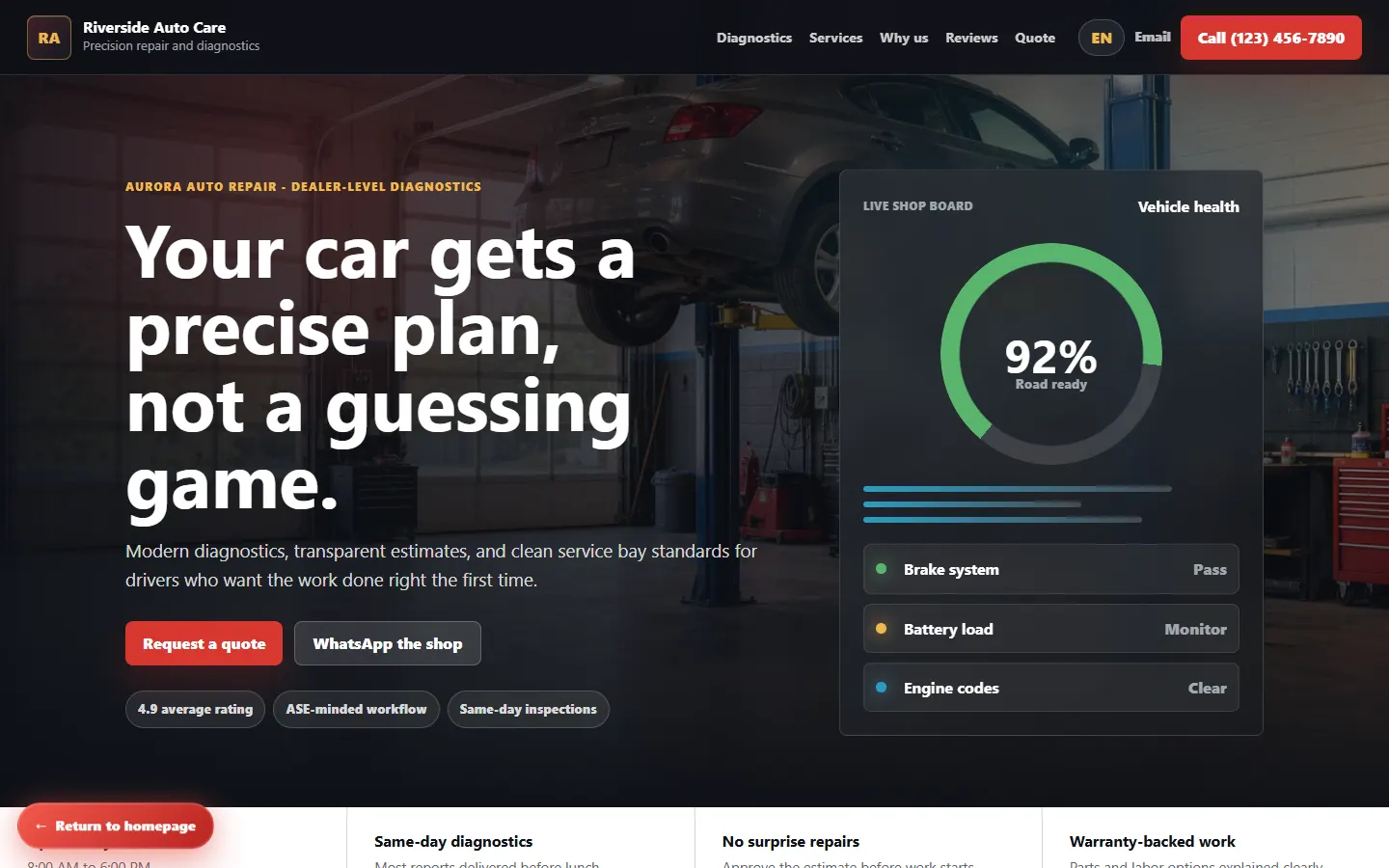This screenshot has width=1389, height=868.
Task: Click the LIVE SHOP BOARD label
Action: pyautogui.click(x=917, y=206)
